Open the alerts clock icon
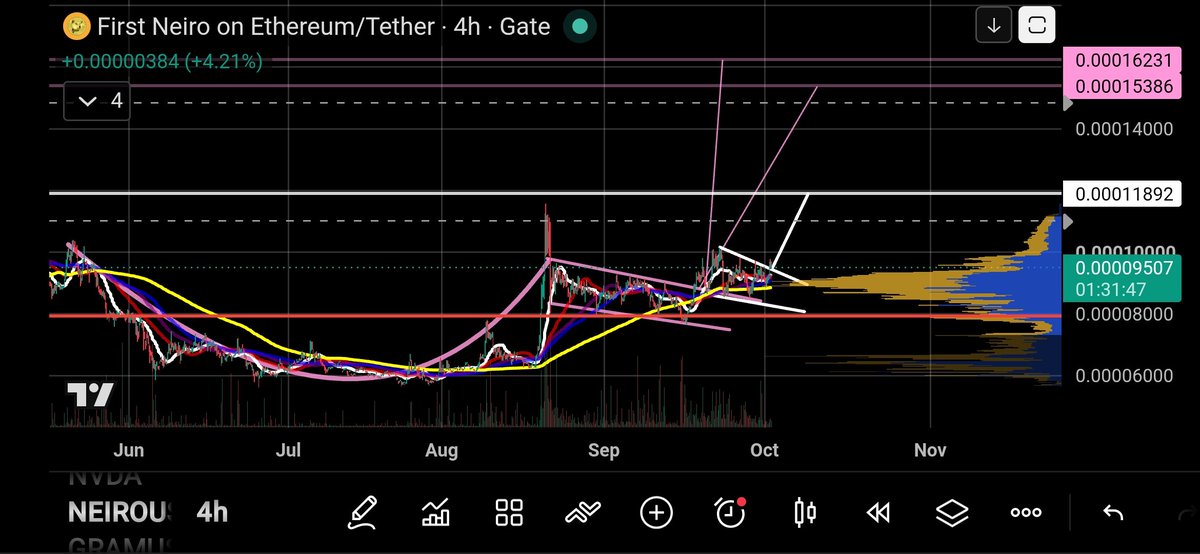The height and width of the screenshot is (554, 1200). [731, 513]
